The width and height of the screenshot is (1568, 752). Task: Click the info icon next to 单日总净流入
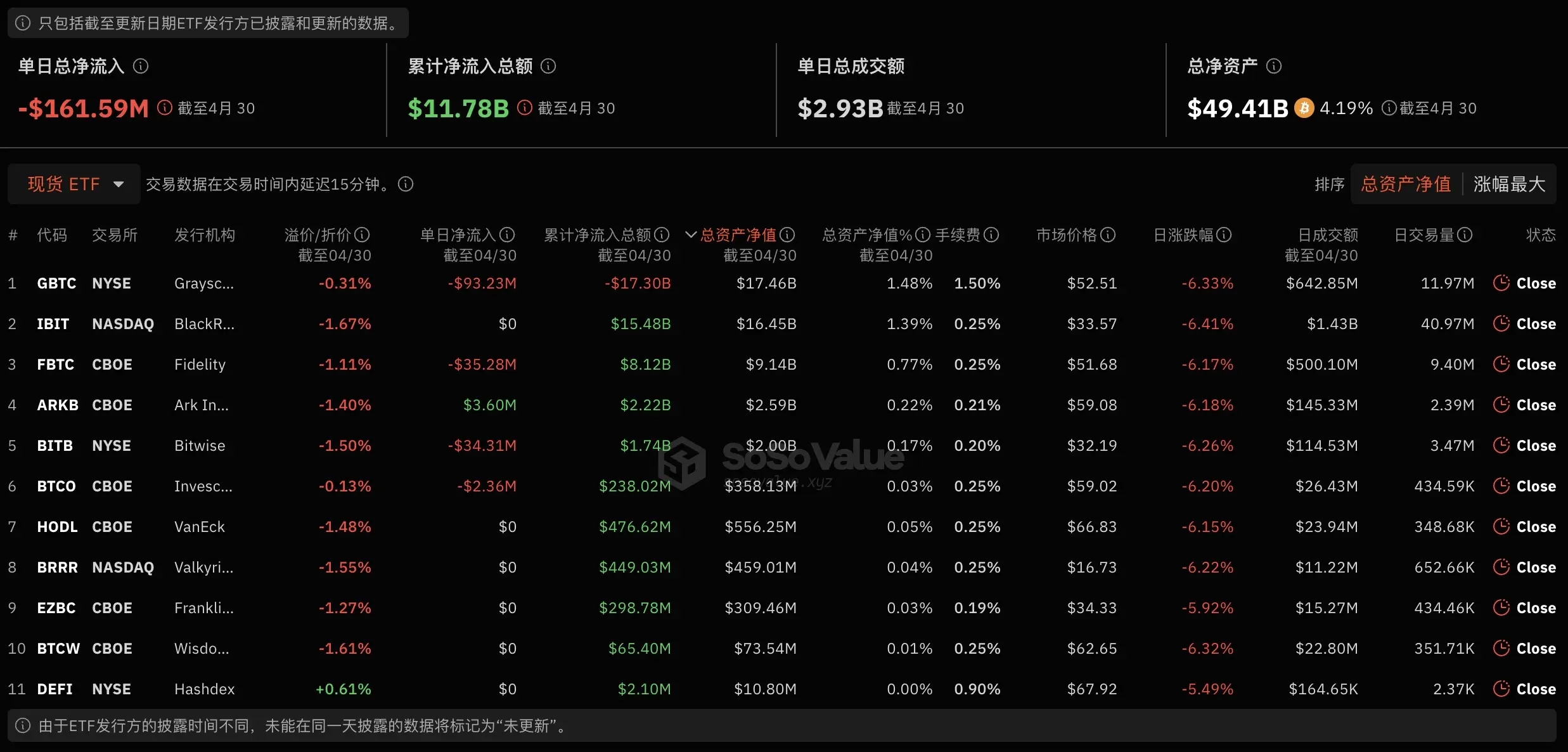click(x=142, y=66)
